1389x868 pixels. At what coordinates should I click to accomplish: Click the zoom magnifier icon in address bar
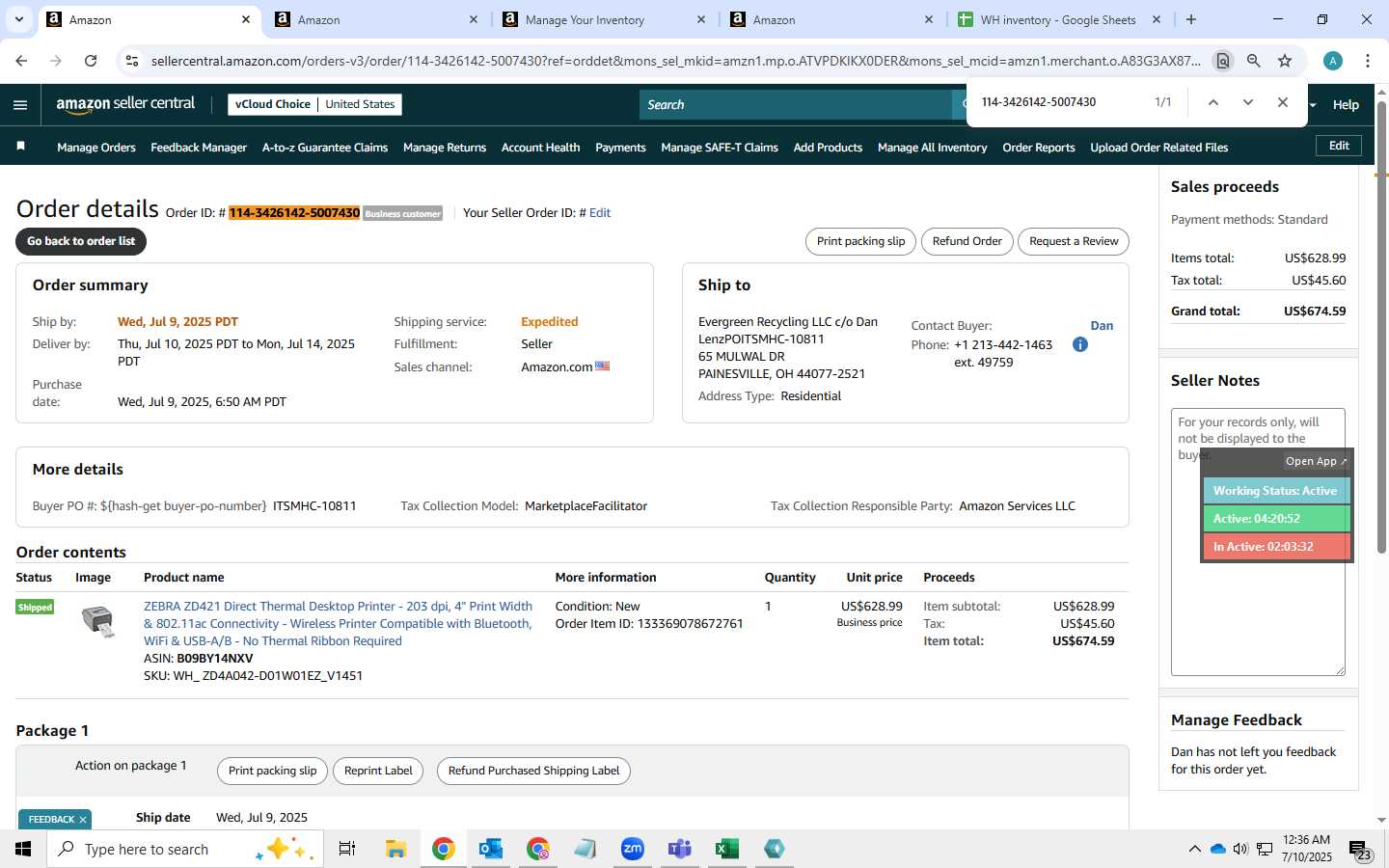click(x=1254, y=61)
